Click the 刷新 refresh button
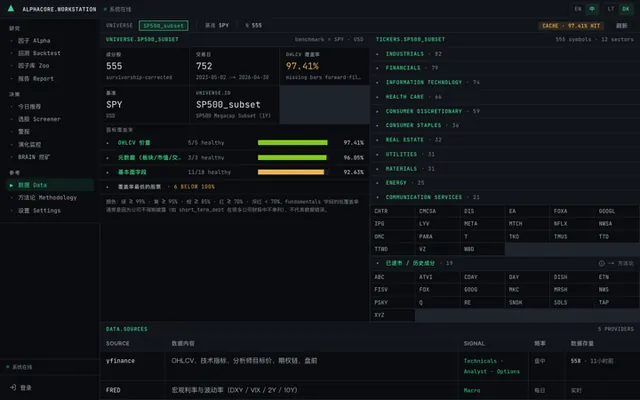 622,26
